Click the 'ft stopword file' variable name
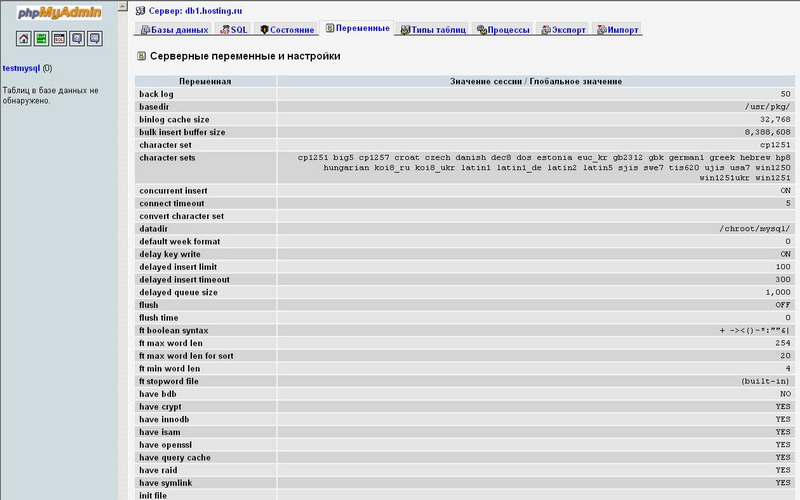Screen dimensions: 800x500 click(169, 382)
